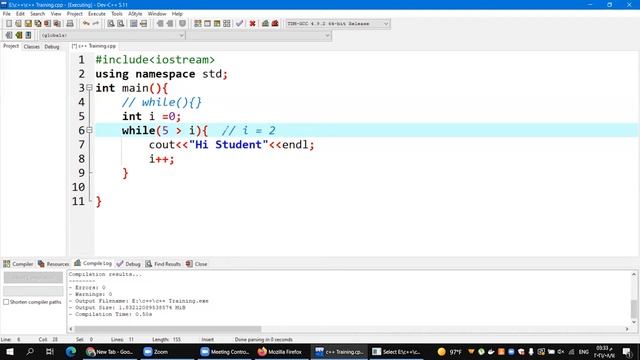Viewport: 640px width, 360px height.
Task: Select the Project sidebar tab
Action: pos(11,46)
